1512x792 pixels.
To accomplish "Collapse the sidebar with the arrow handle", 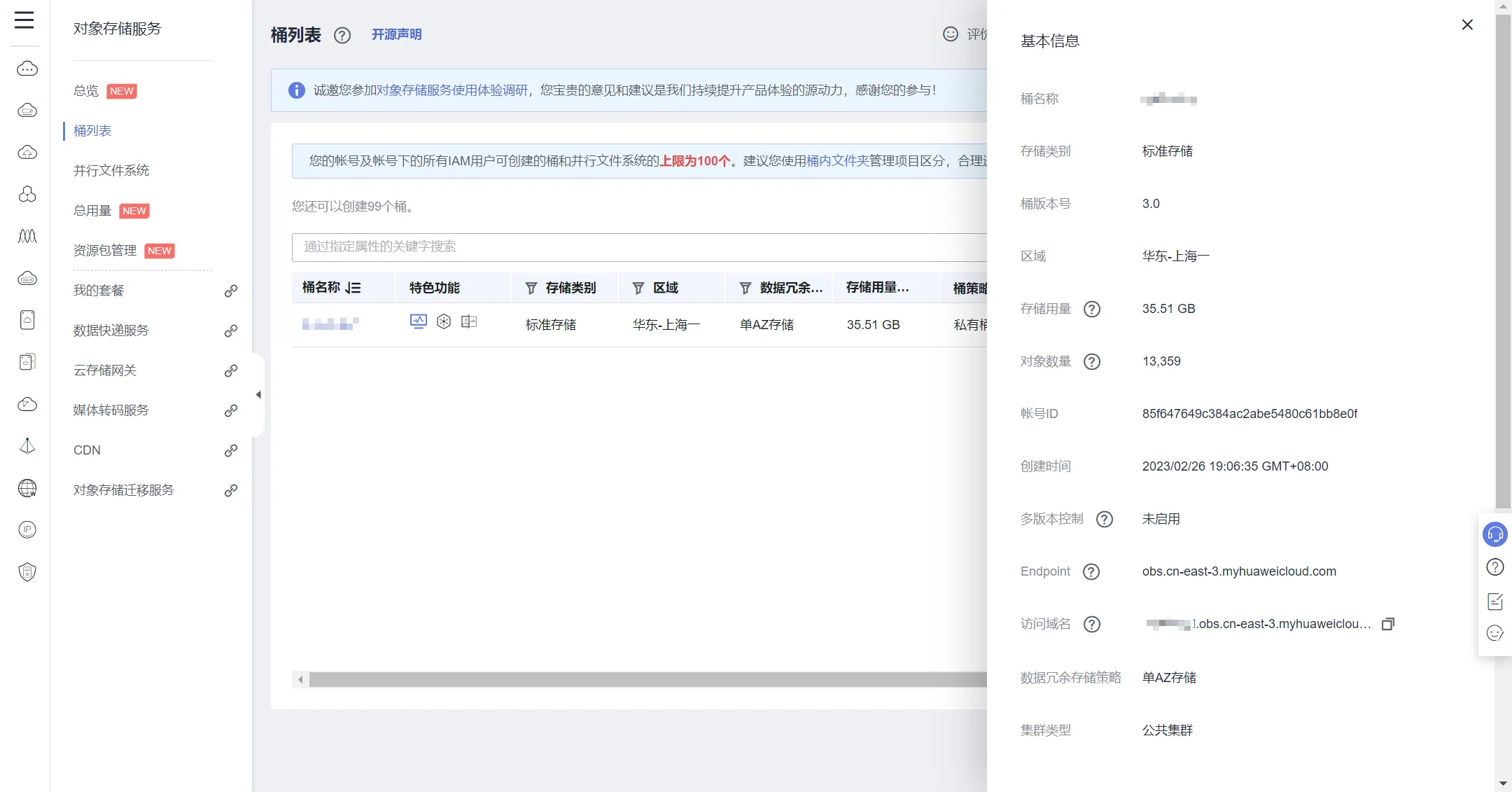I will [x=258, y=395].
